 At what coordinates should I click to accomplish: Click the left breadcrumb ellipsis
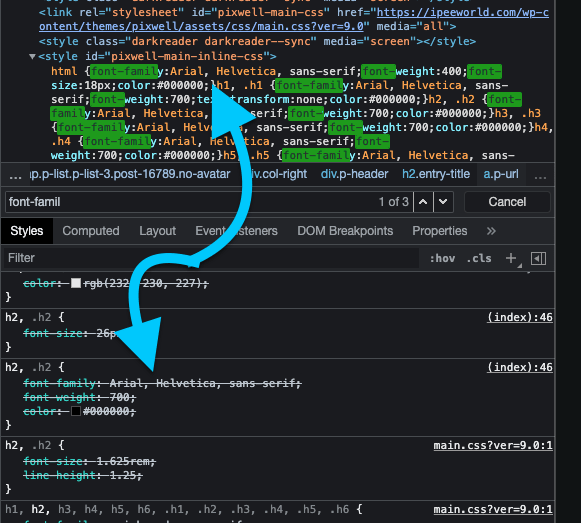15,175
